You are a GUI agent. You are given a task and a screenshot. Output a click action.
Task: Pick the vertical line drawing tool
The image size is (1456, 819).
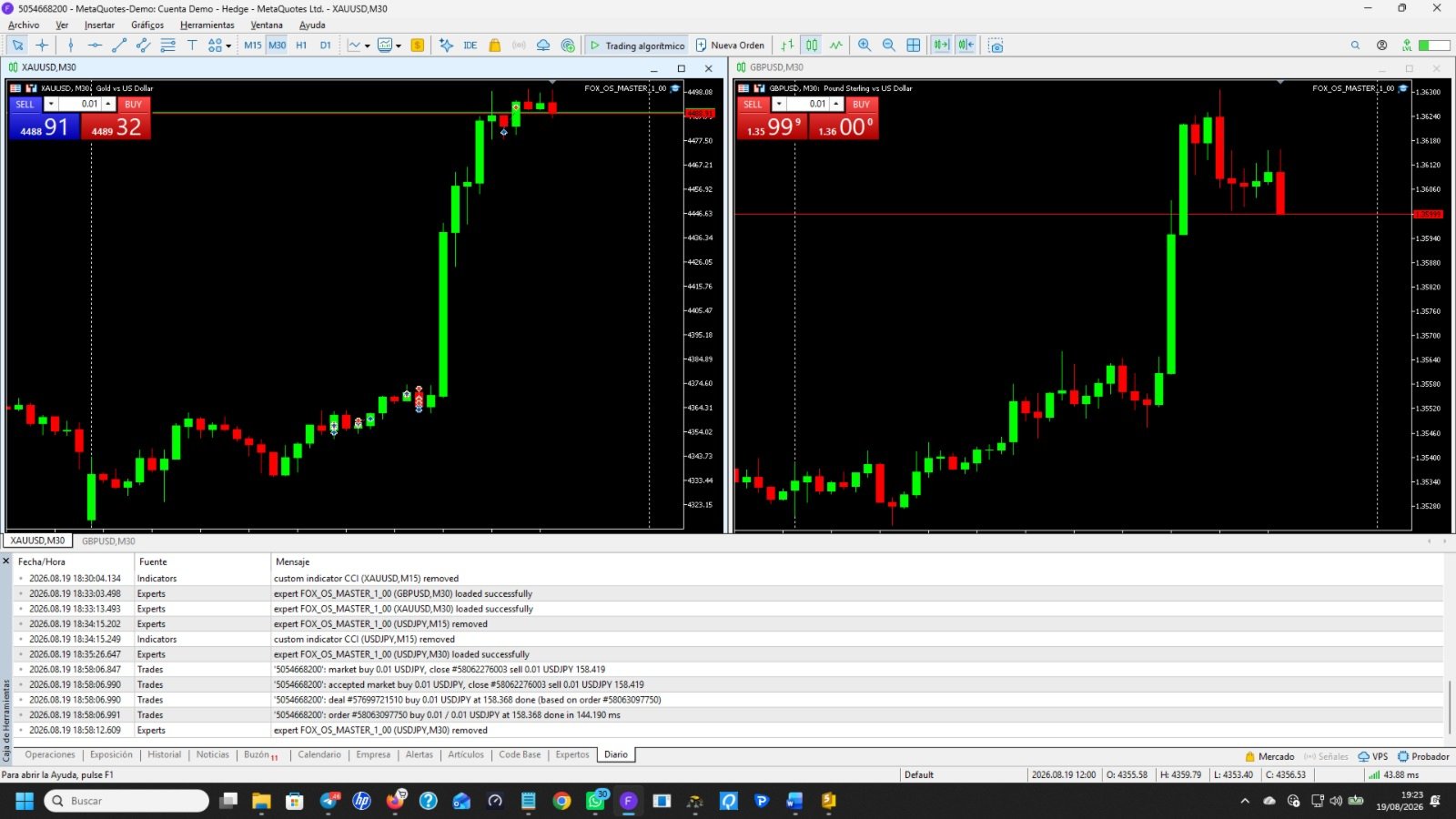tap(70, 45)
